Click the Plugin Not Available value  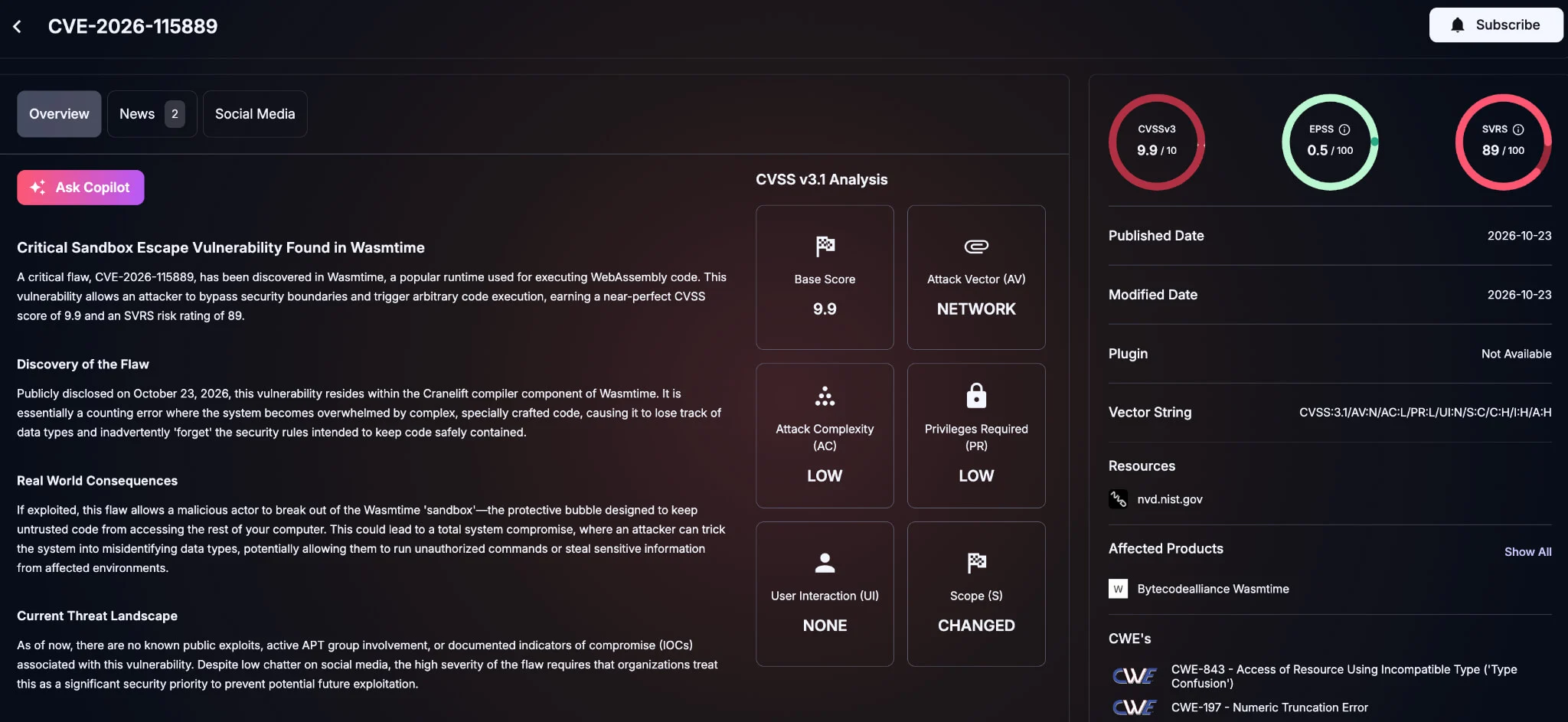click(x=1516, y=354)
